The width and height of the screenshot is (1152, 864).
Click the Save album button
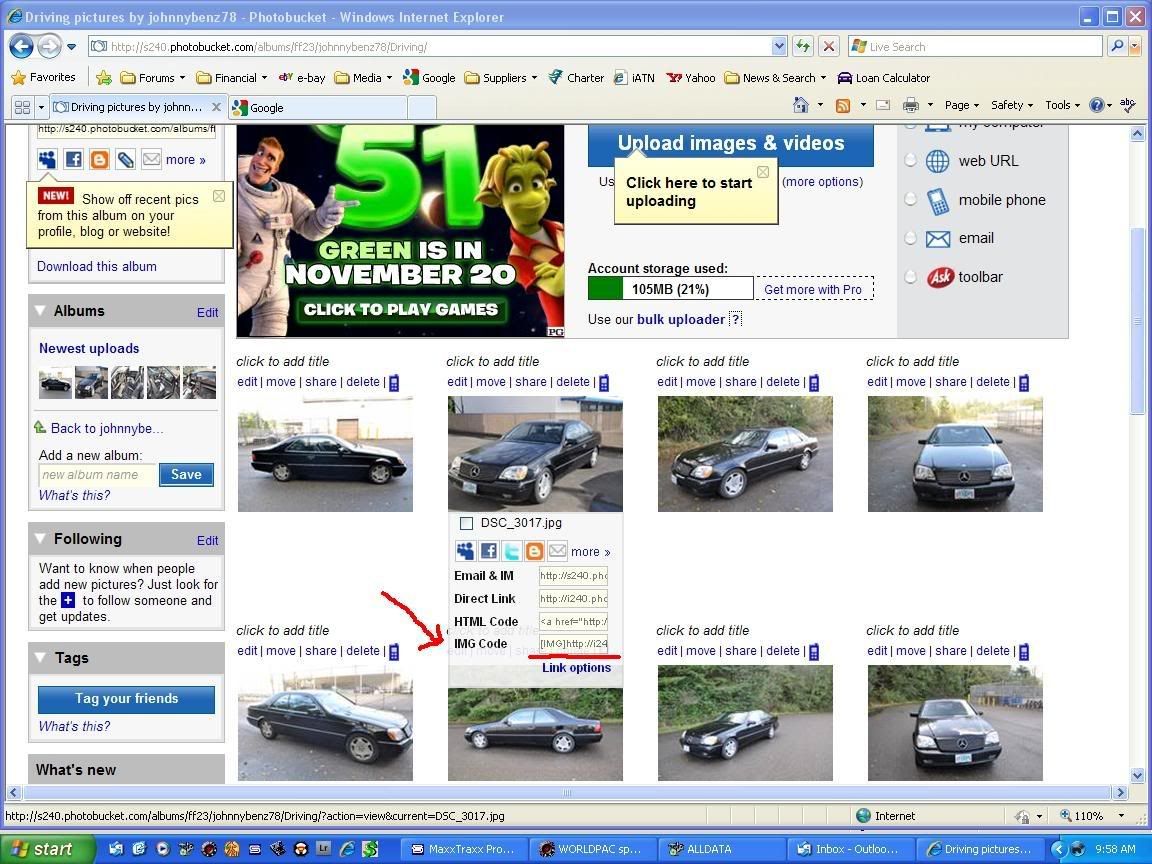coord(187,475)
